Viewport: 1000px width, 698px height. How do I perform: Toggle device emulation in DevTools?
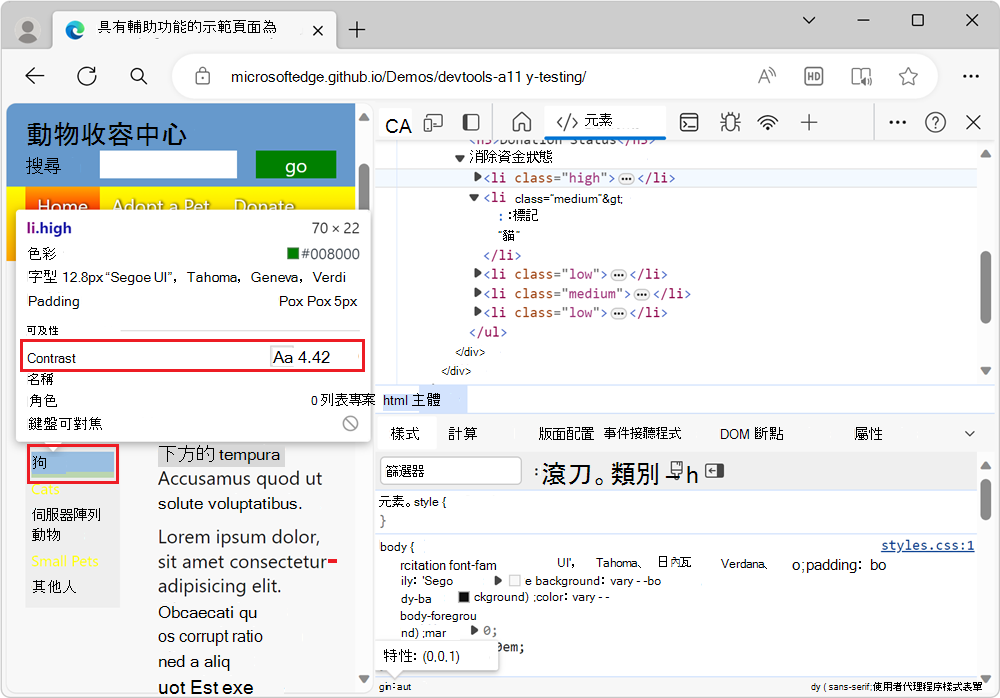[x=433, y=122]
